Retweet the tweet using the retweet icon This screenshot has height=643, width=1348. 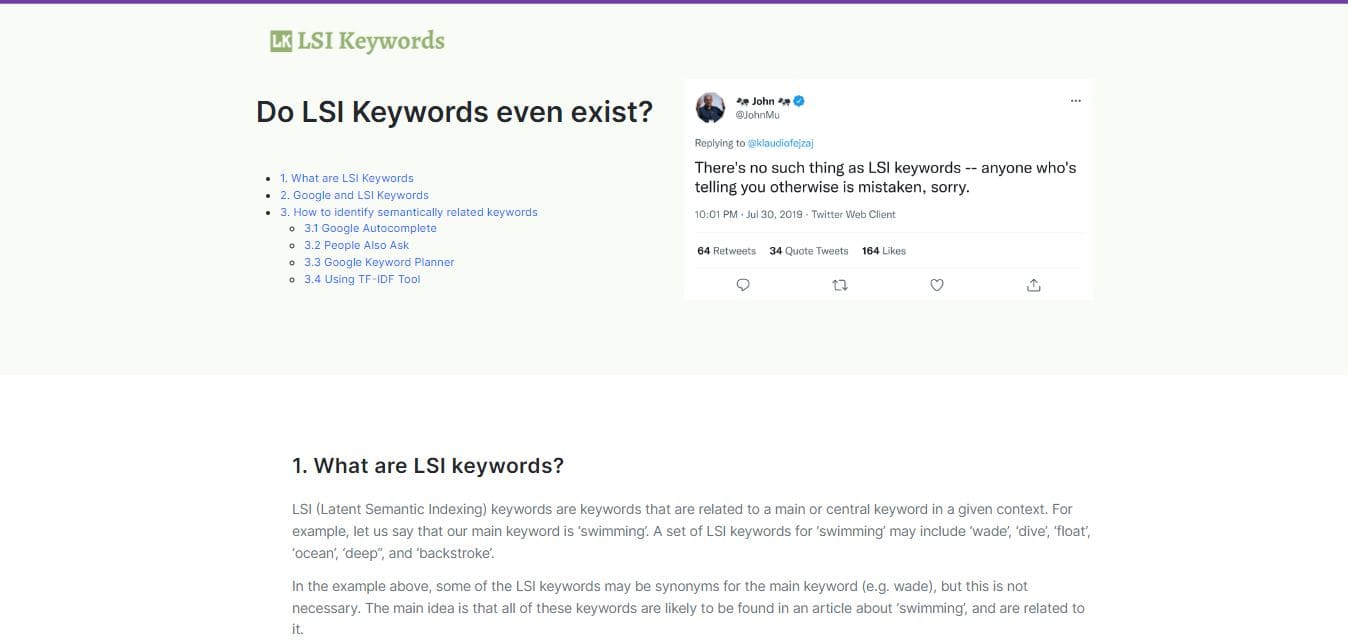[x=839, y=285]
